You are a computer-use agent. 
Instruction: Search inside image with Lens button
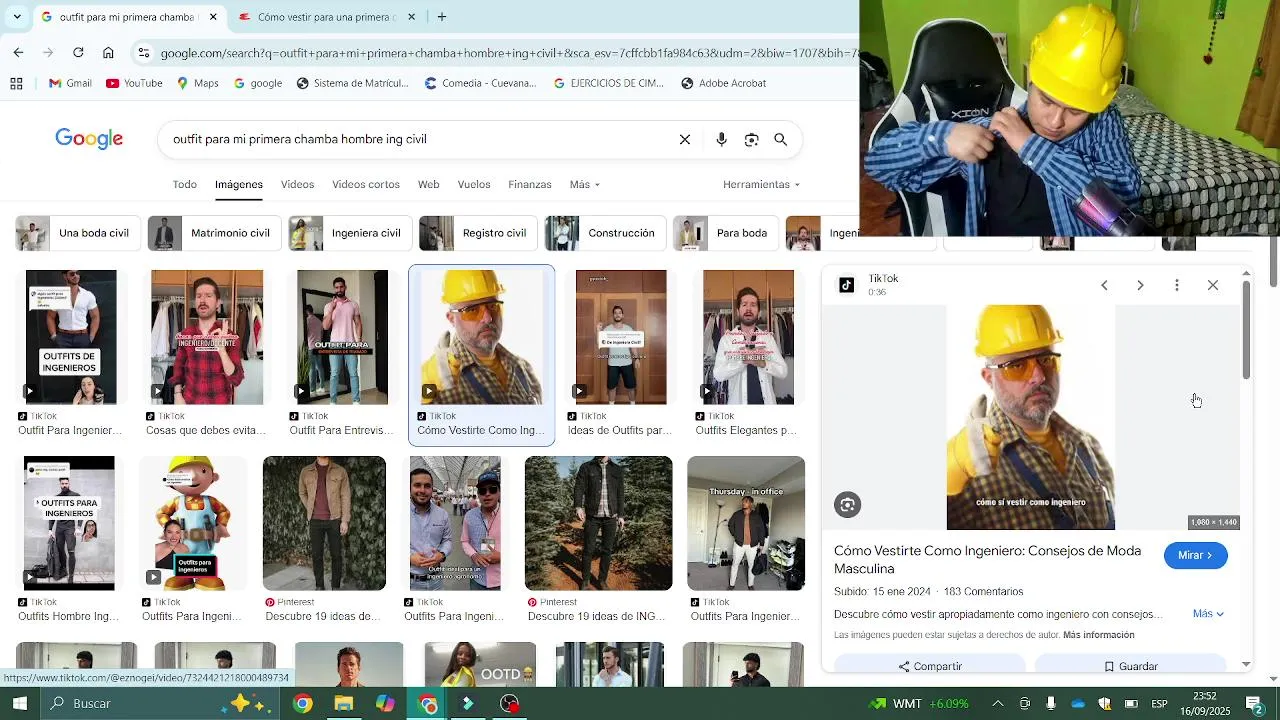pos(848,505)
